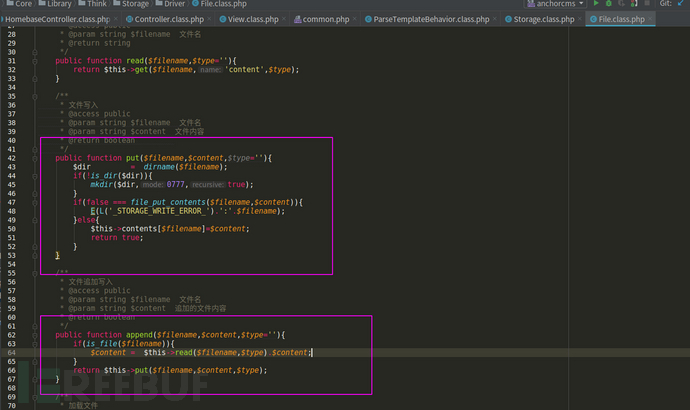Click the append function name on line 62

coord(139,335)
